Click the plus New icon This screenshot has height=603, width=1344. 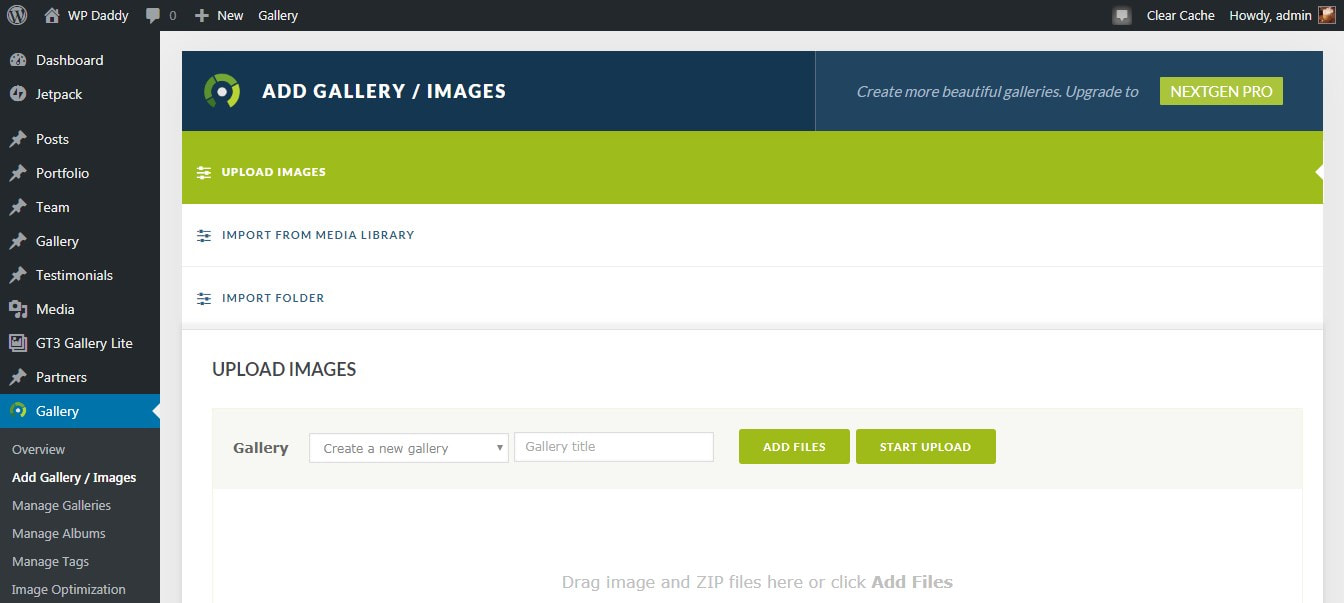(201, 15)
